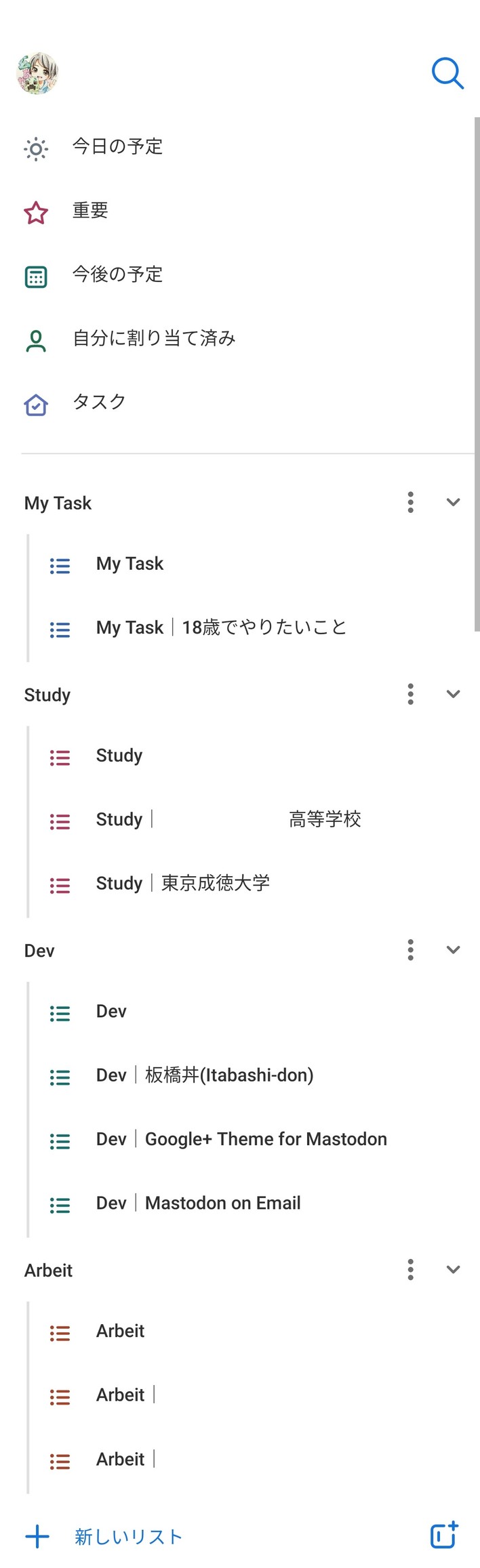Add a new list with 新しいリスト
Screen dimensions: 480x1568
(x=127, y=1537)
